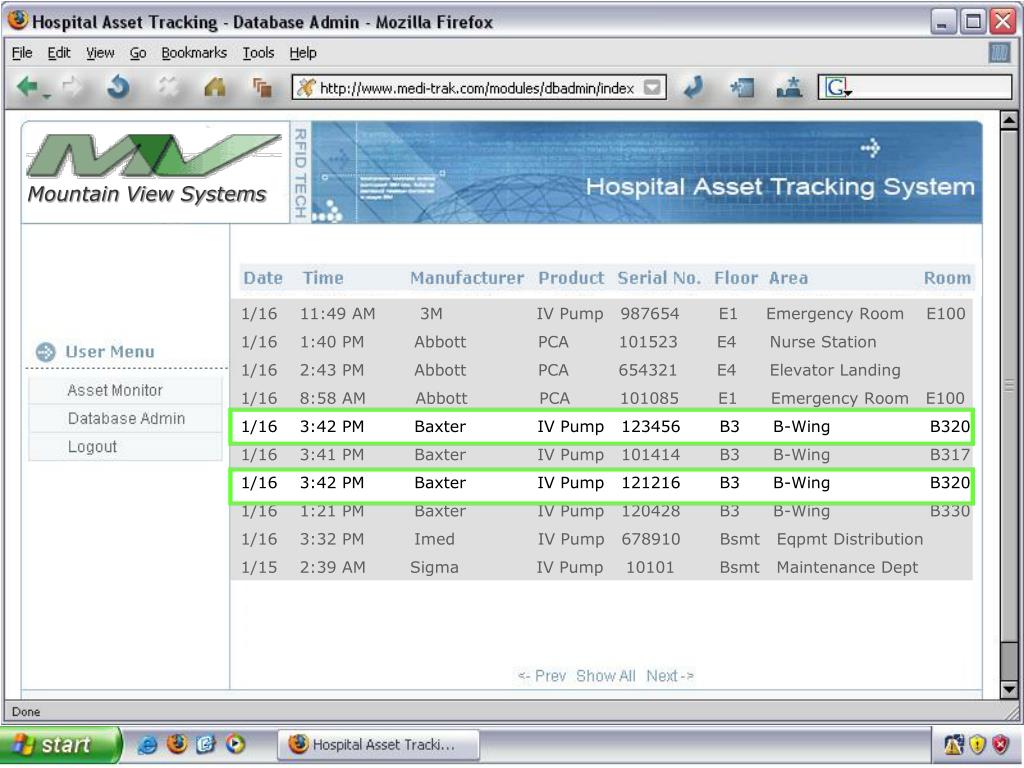Click 'Elevator Landing' area cell
Viewport: 1024px width, 768px height.
[x=835, y=370]
